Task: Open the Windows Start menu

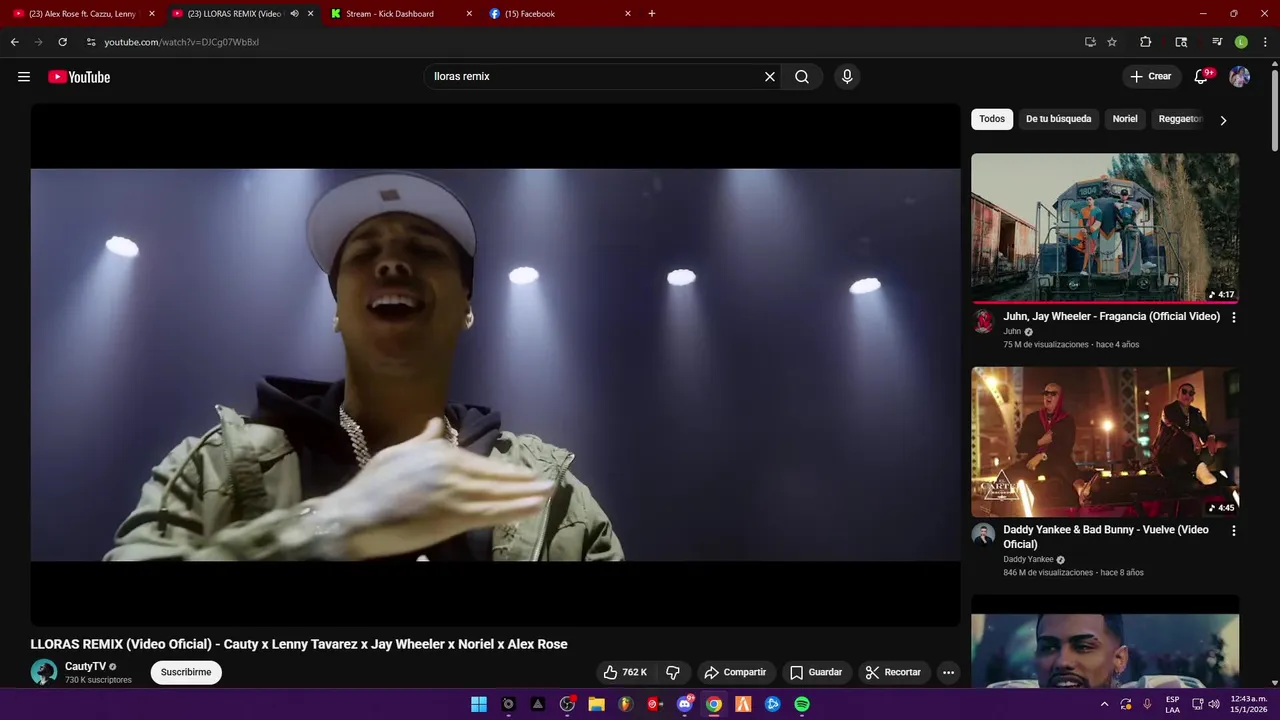Action: (x=479, y=704)
